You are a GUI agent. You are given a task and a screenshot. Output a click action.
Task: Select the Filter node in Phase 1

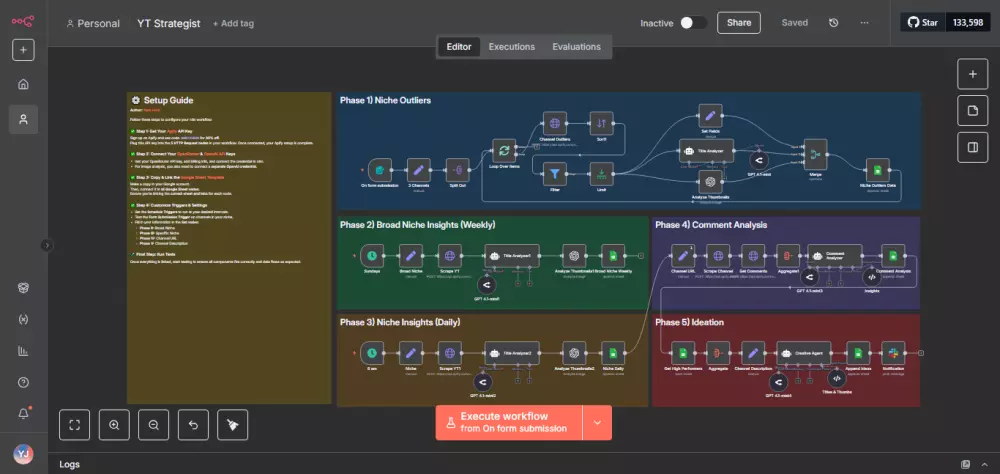pyautogui.click(x=555, y=173)
